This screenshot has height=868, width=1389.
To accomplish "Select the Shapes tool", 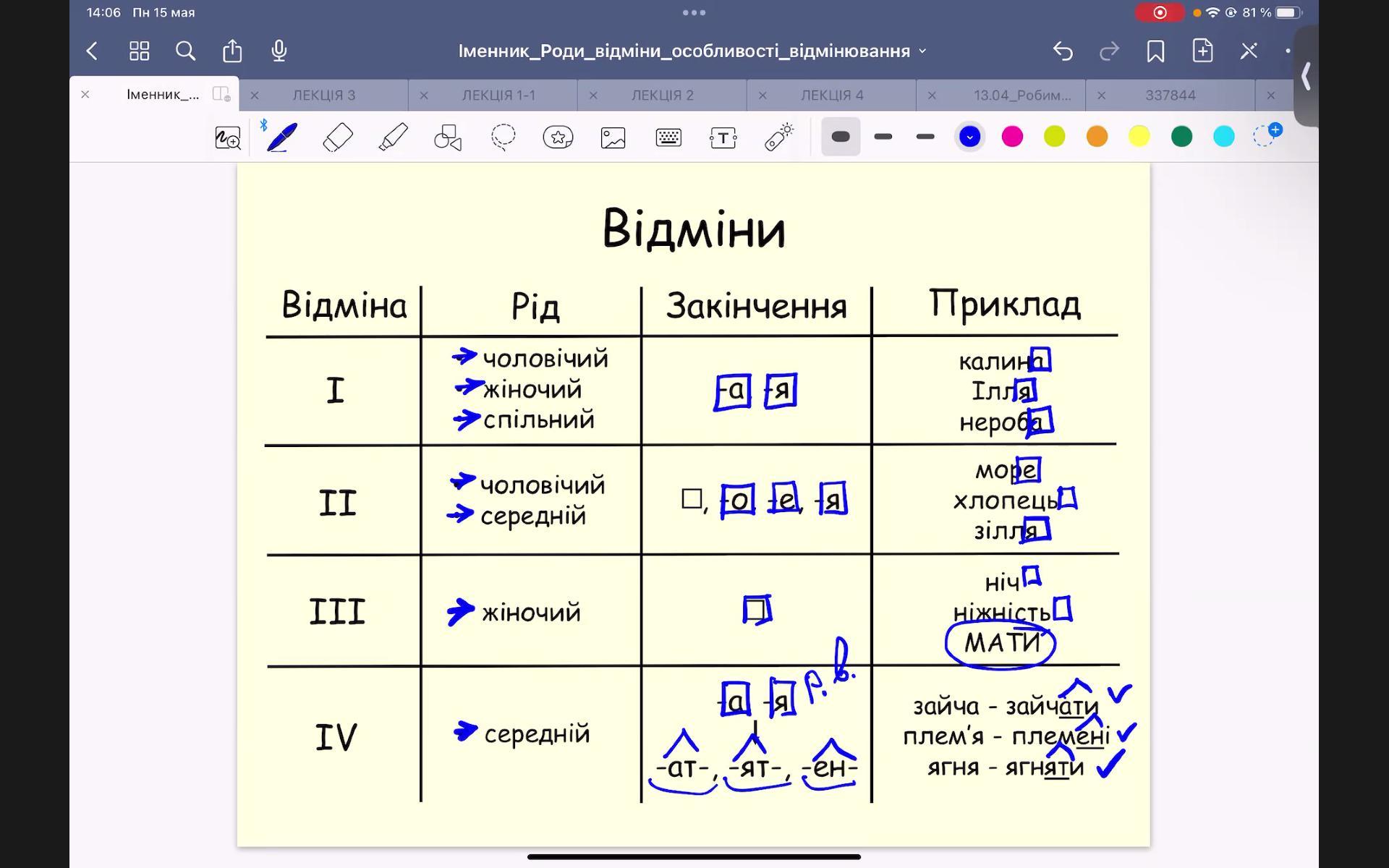I will tap(448, 137).
